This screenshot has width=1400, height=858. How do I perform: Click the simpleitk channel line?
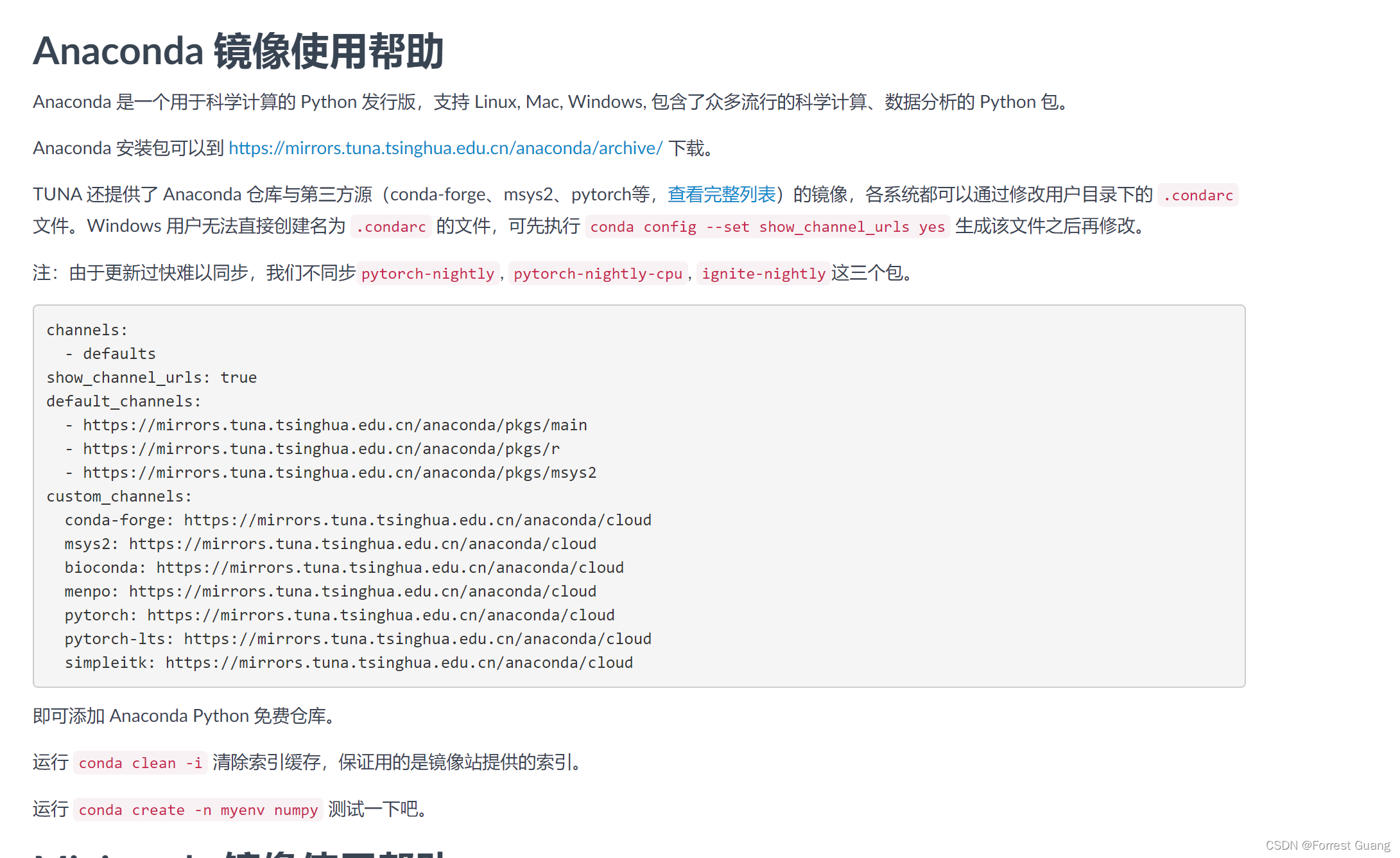[349, 663]
